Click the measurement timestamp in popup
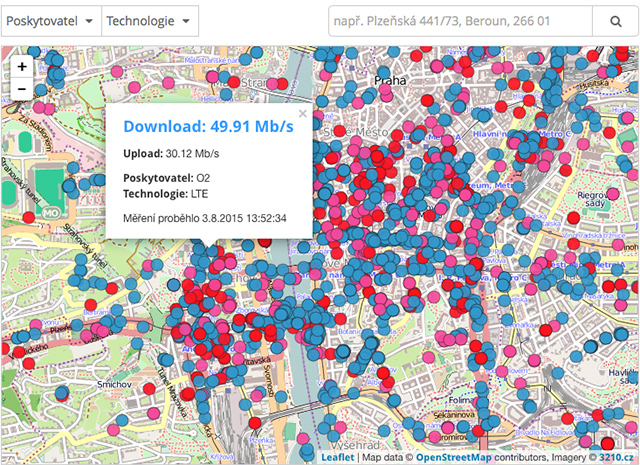640x465 pixels. 205,217
